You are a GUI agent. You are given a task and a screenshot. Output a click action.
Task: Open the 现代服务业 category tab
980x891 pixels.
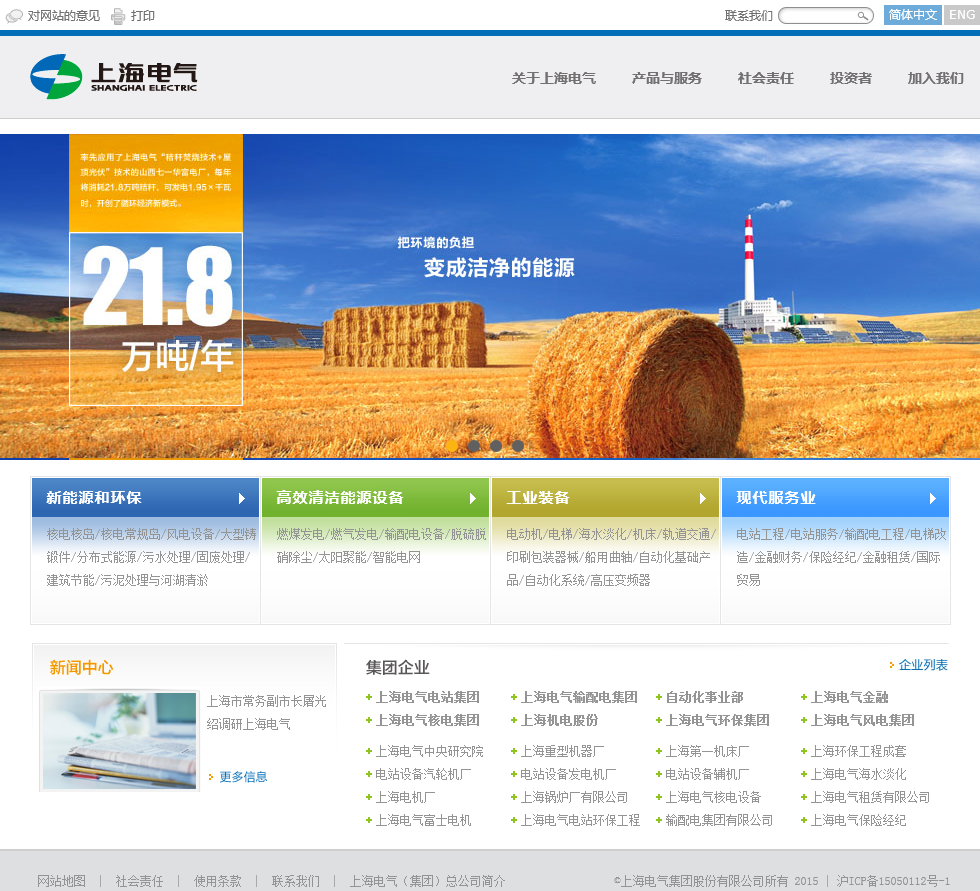836,497
